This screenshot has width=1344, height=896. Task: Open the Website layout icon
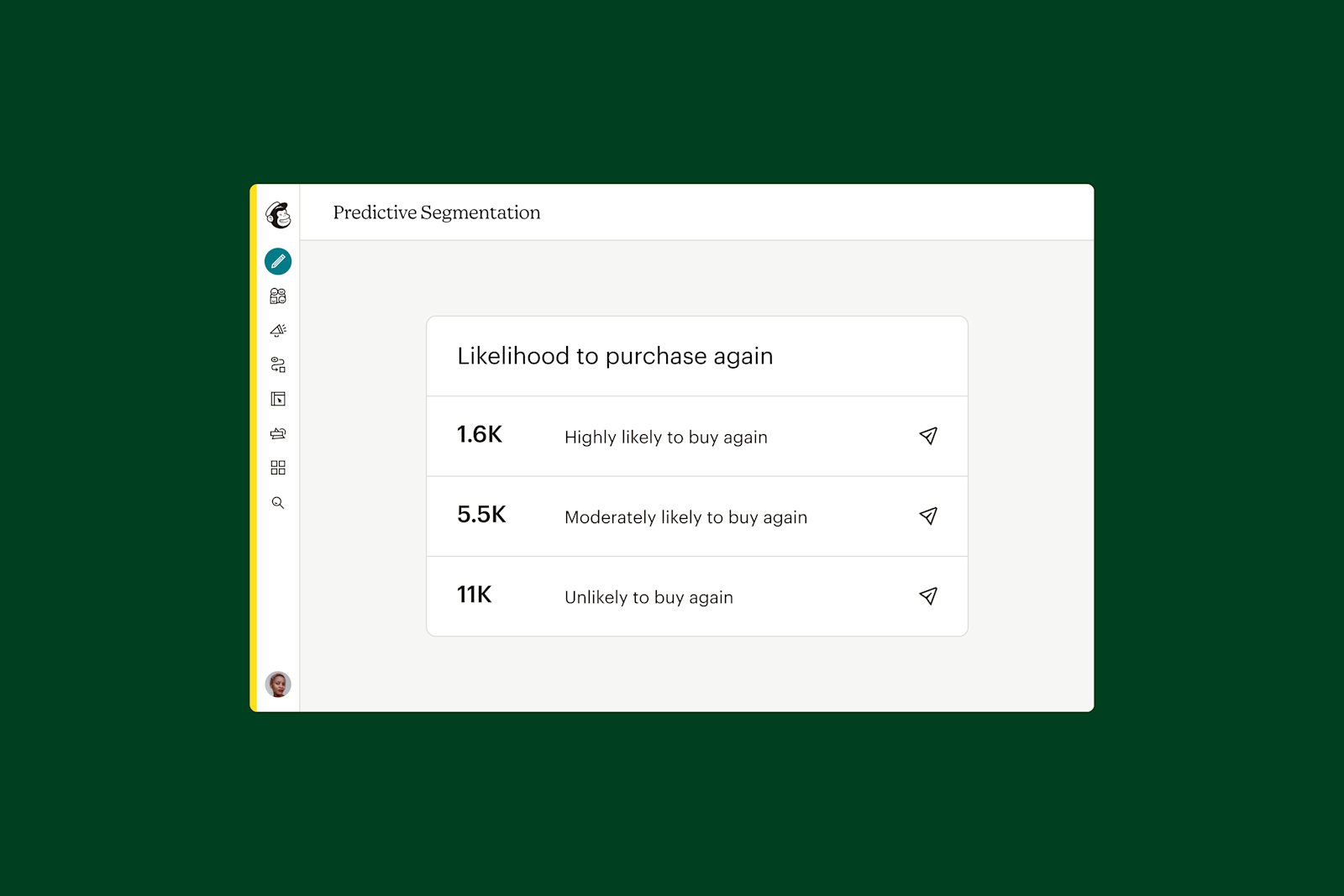pos(278,399)
